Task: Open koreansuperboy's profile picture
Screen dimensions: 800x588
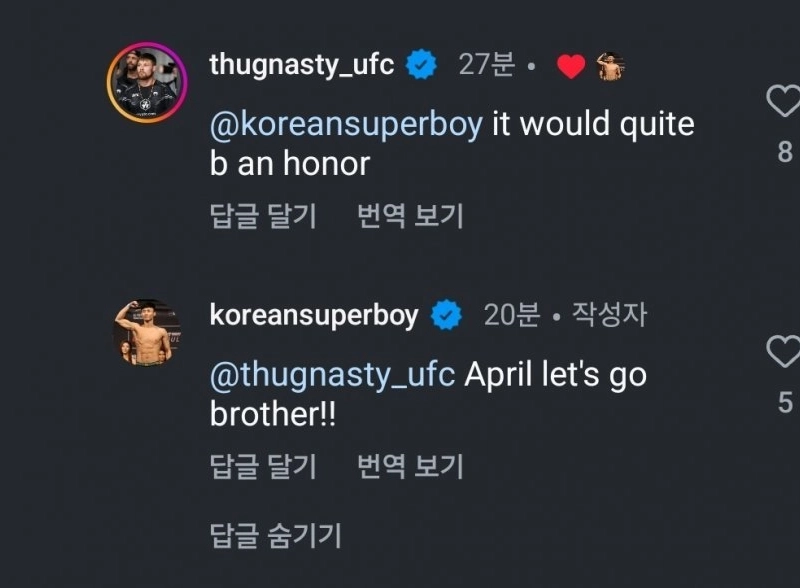Action: [146, 333]
